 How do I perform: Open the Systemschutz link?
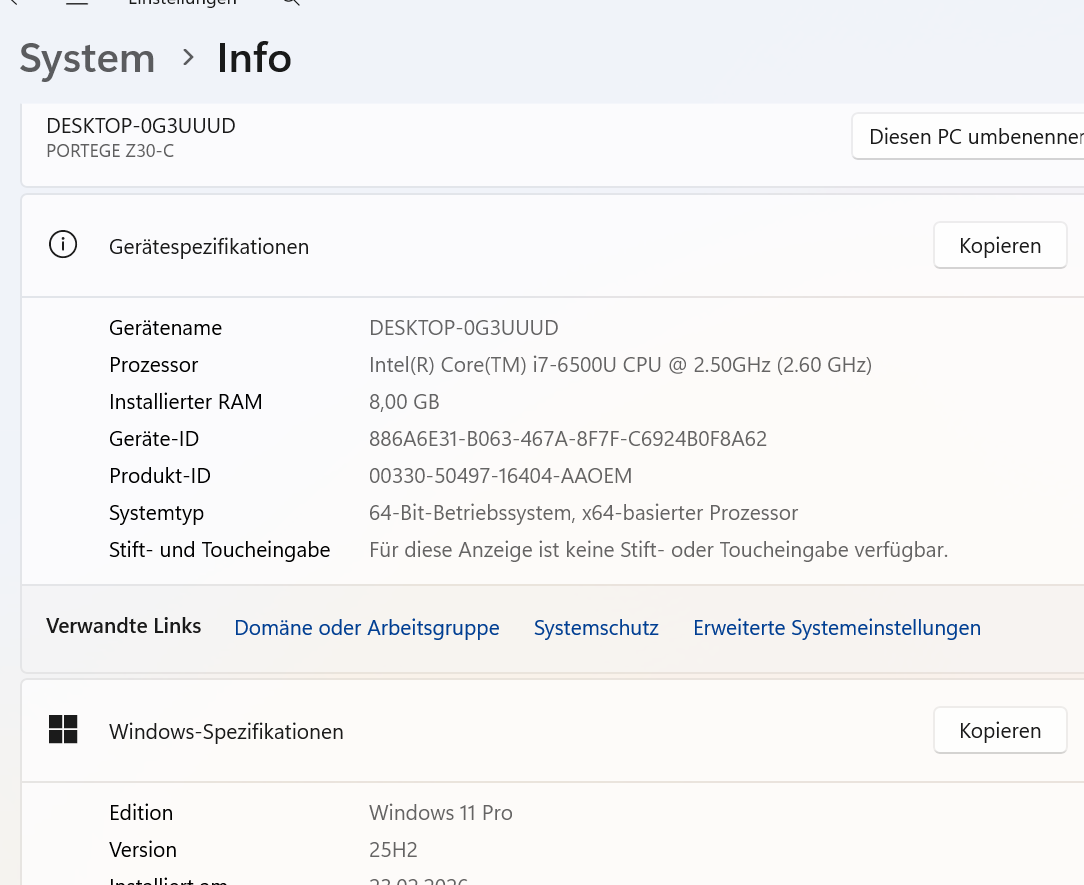596,628
